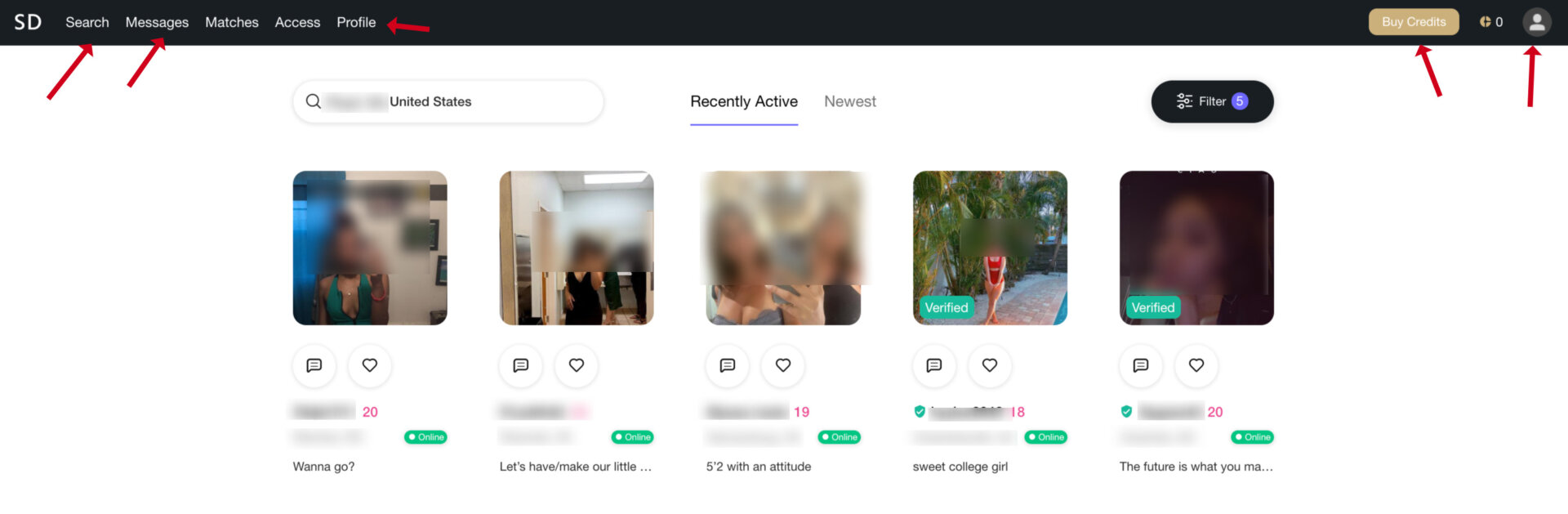Open the 'sweet college girl' profile photo
The width and height of the screenshot is (1568, 514).
(990, 248)
